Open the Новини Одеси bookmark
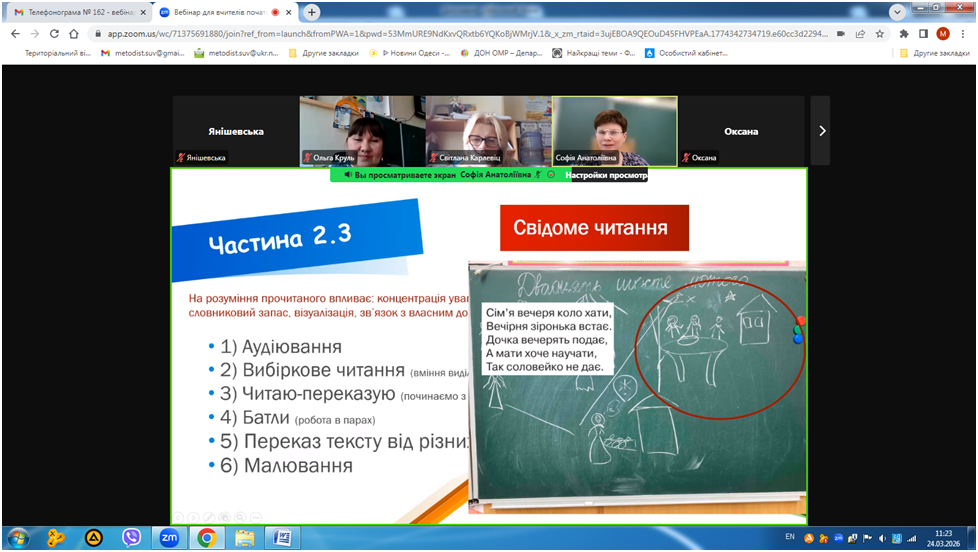The width and height of the screenshot is (978, 552). pos(411,53)
